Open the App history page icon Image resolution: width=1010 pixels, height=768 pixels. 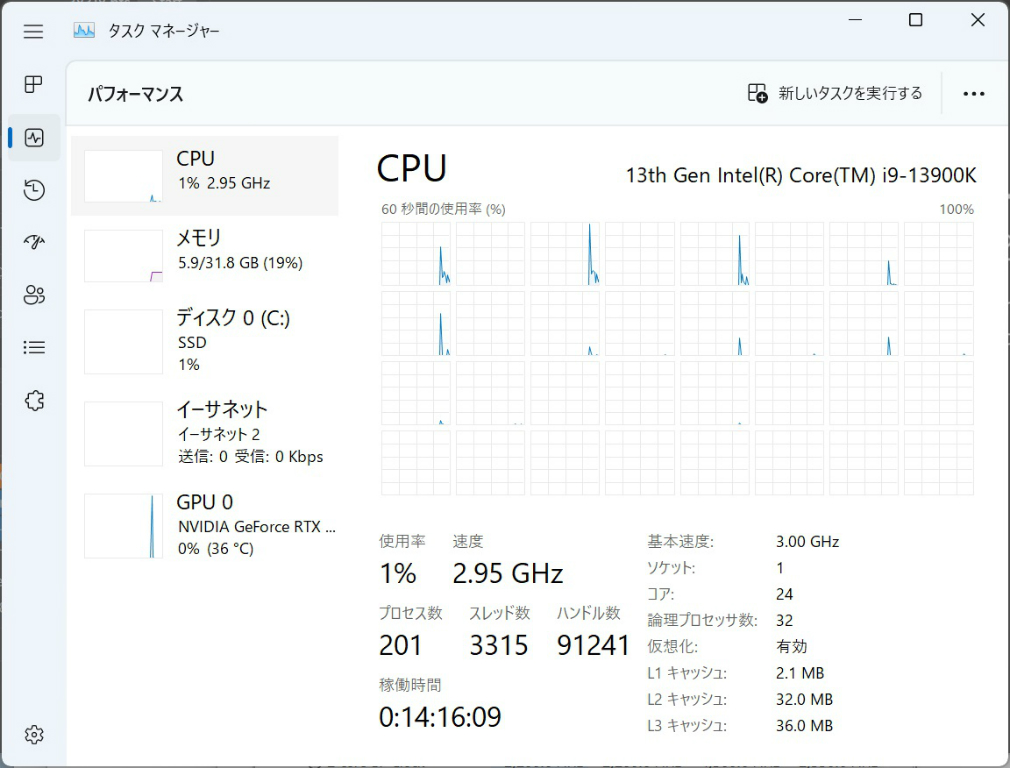(x=34, y=190)
